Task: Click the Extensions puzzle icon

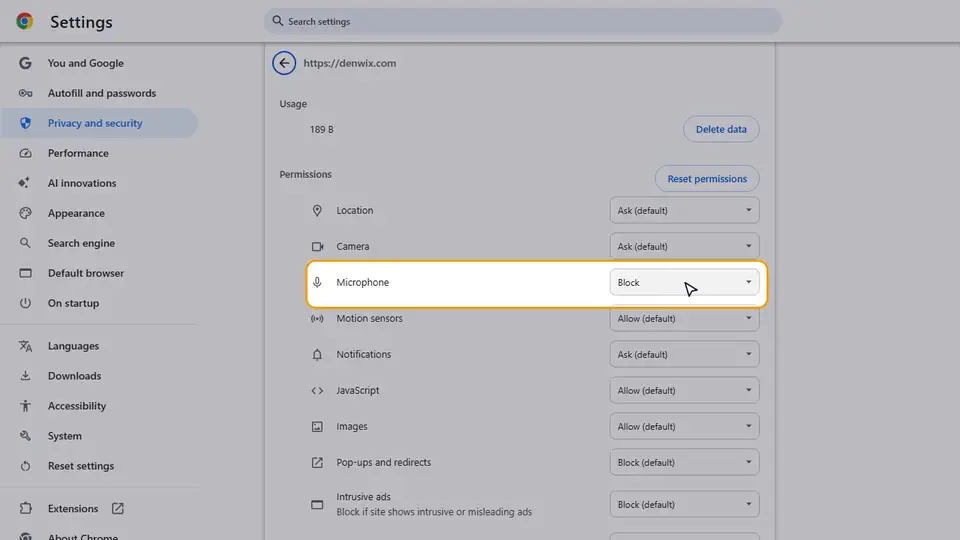Action: [25, 508]
